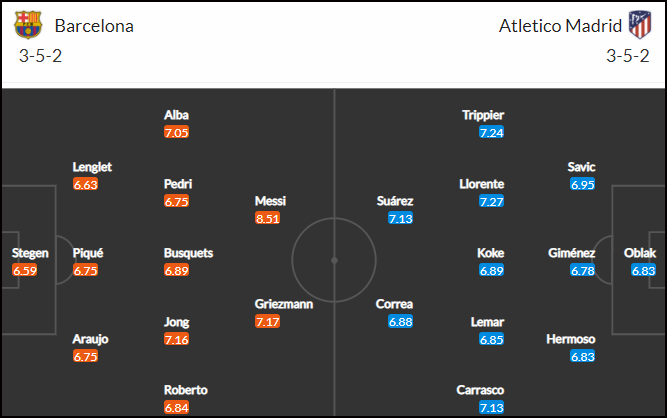This screenshot has height=418, width=667.
Task: Select player Koke in the lineup
Action: click(x=490, y=253)
